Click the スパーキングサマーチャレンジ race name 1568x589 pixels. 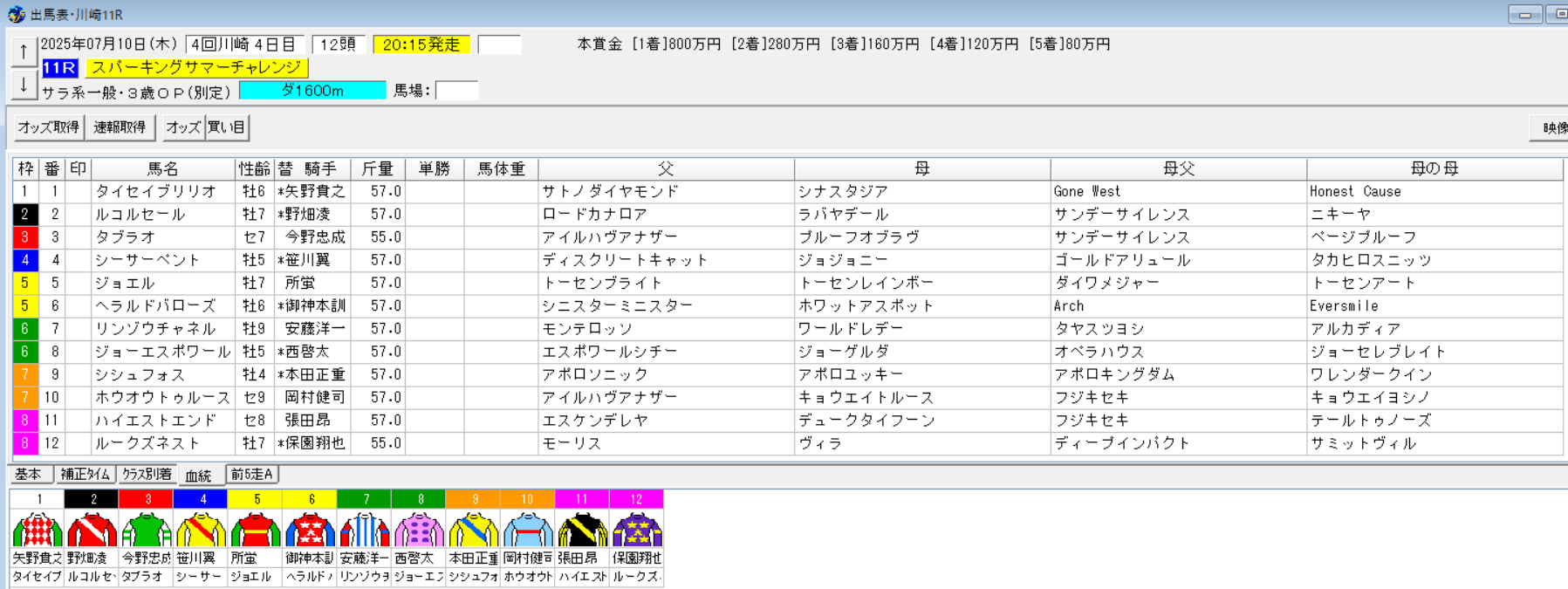point(197,68)
